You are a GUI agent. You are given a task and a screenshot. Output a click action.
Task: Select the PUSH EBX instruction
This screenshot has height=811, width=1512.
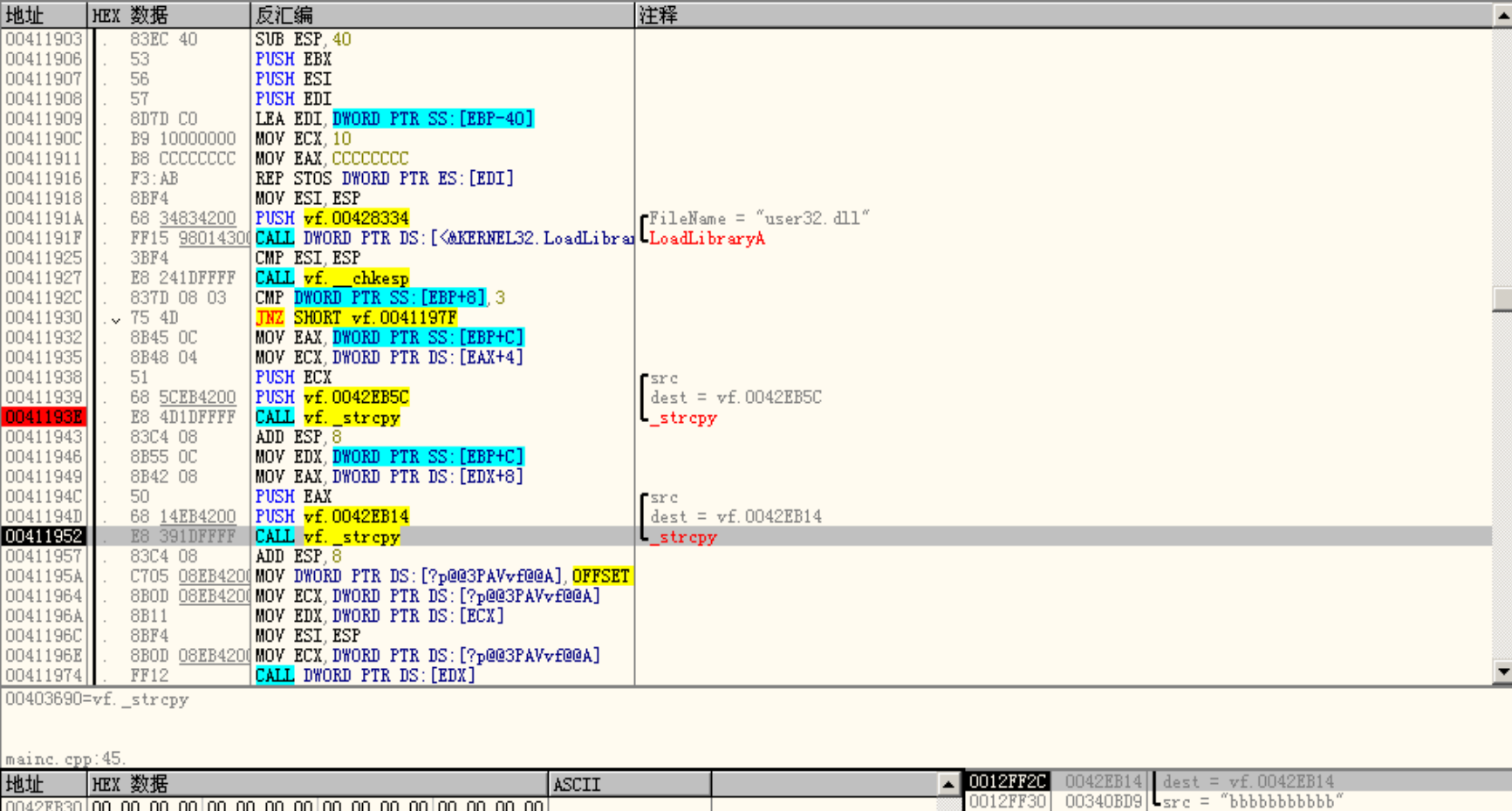293,59
